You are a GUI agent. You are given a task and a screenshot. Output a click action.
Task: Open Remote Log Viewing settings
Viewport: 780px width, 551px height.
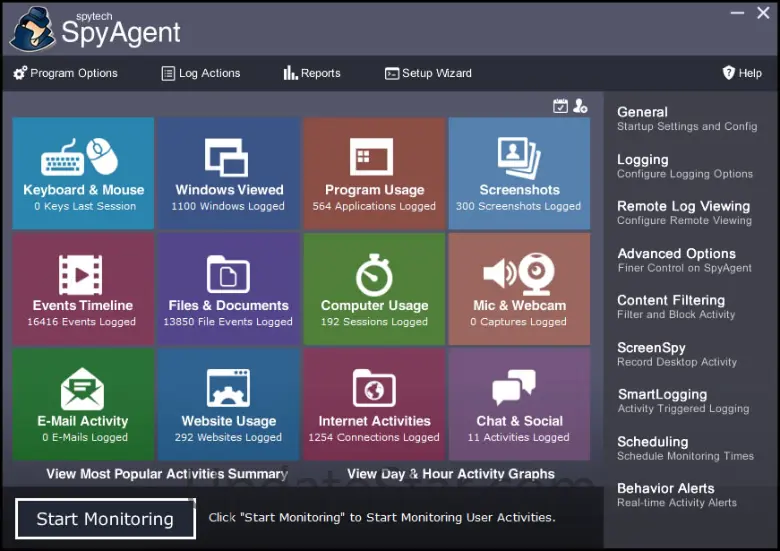click(x=684, y=213)
